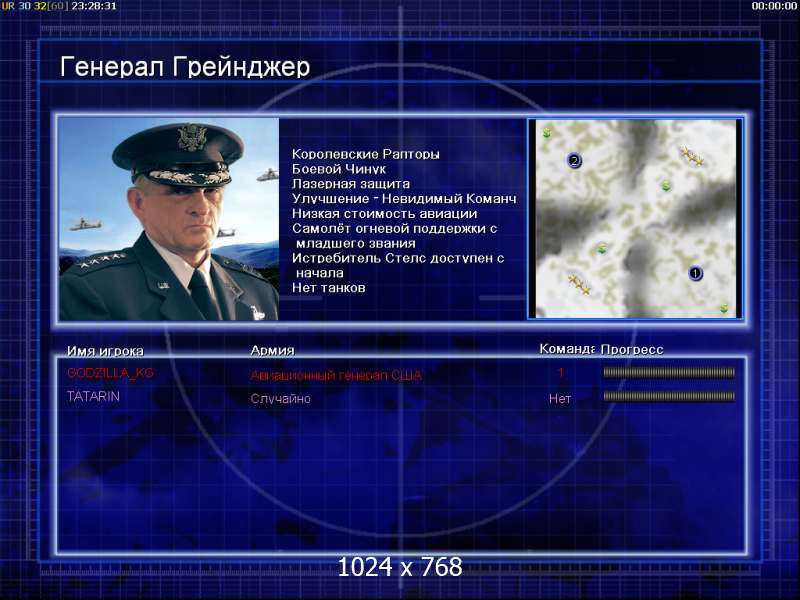This screenshot has height=600, width=800.
Task: Select player name GODZILLA_KG
Action: tap(110, 373)
